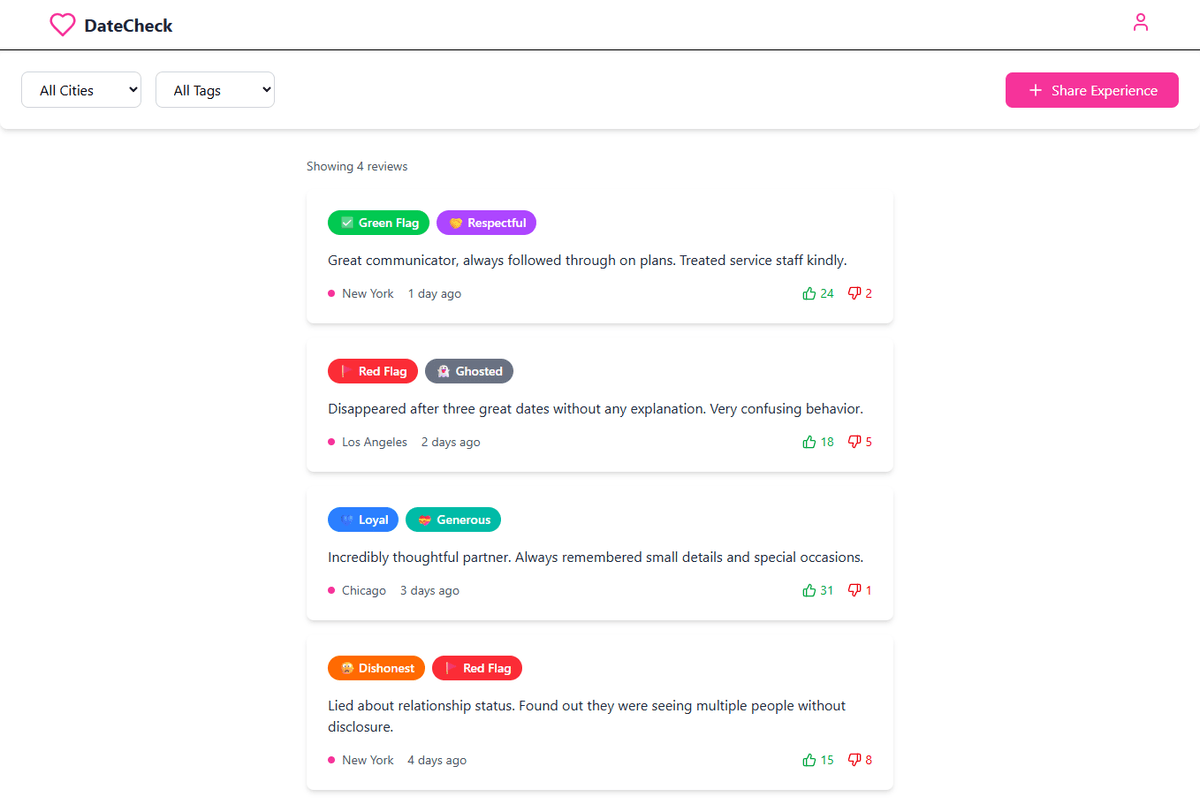Click the 3 days ago timestamp
The image size is (1200, 804).
coord(430,591)
